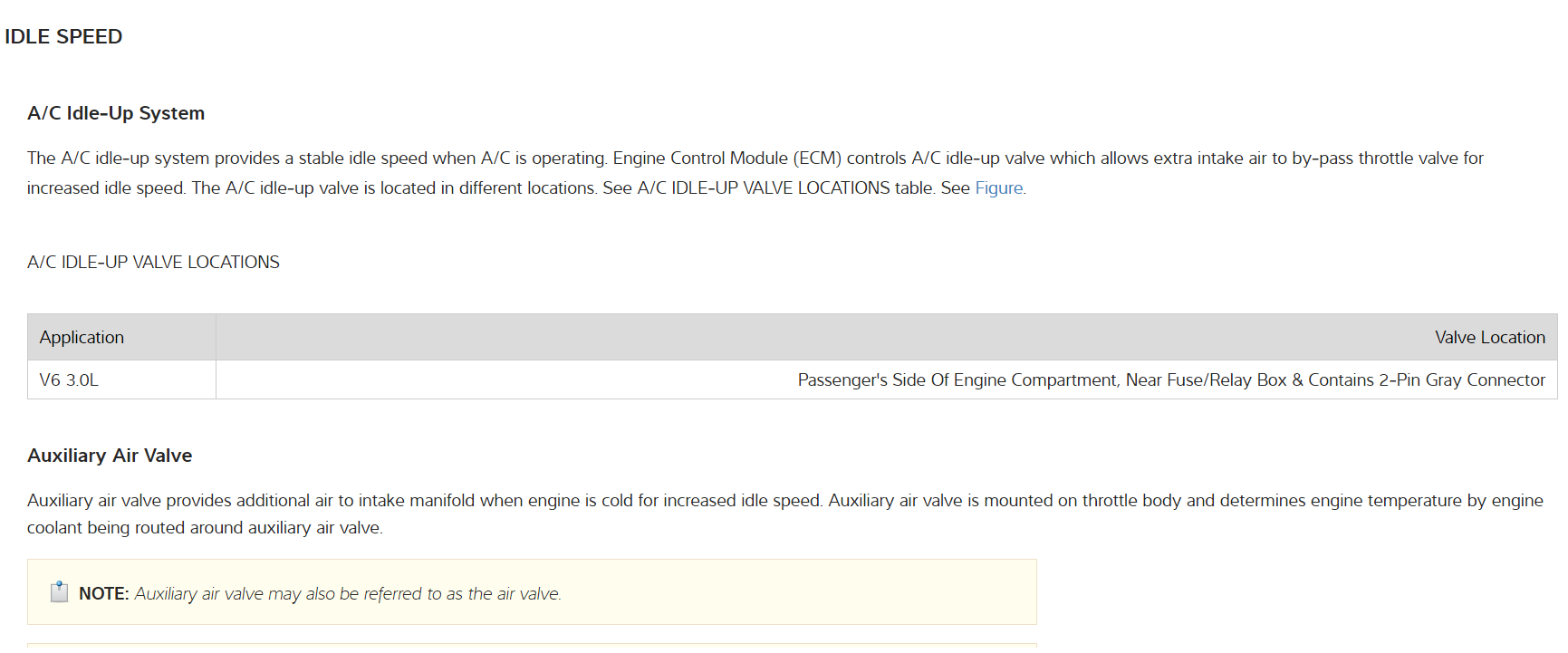This screenshot has width=1568, height=653.
Task: Click the "A/C IDLE-UP VALVE LOCATIONS" table caption
Action: (153, 263)
